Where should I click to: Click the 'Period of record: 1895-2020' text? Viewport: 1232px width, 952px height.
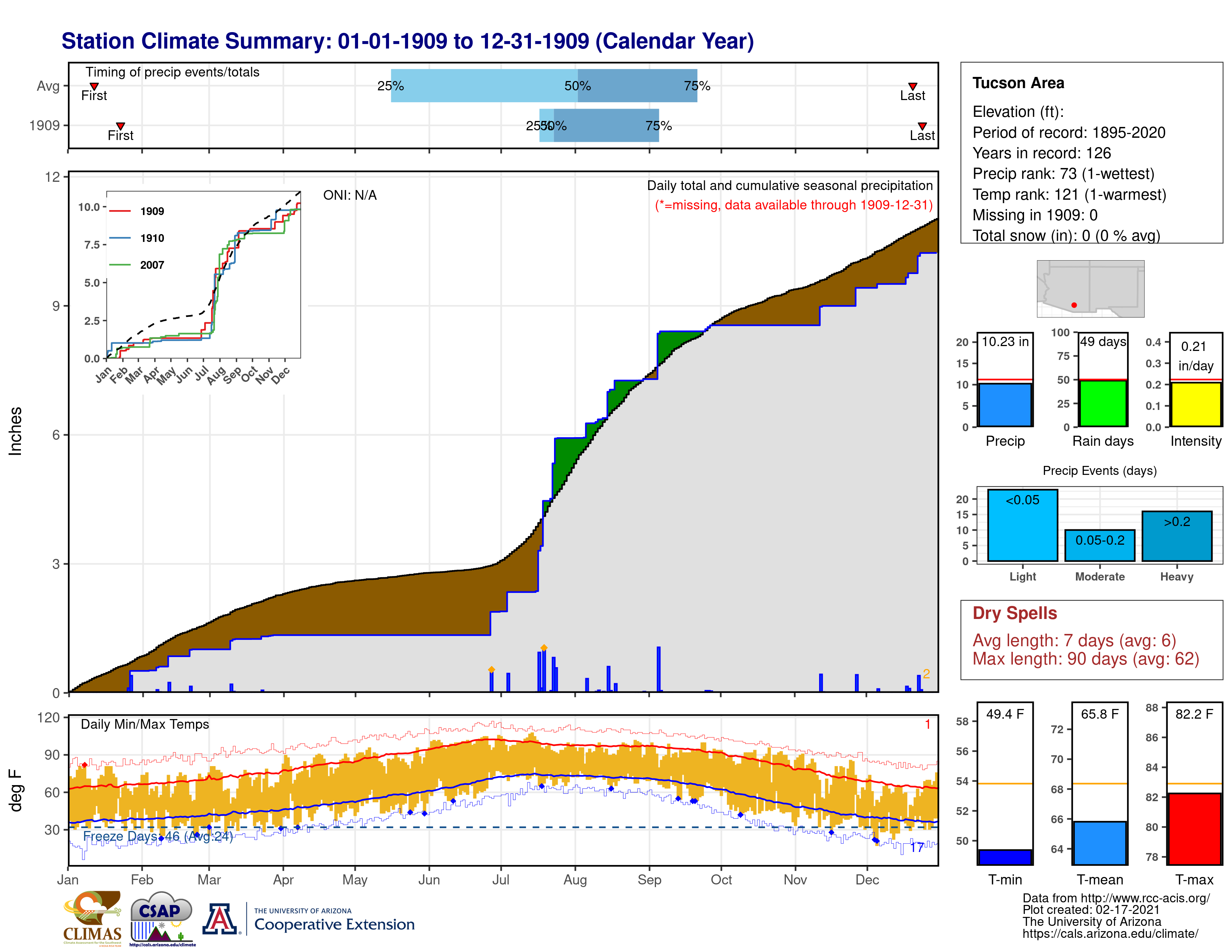point(1068,133)
